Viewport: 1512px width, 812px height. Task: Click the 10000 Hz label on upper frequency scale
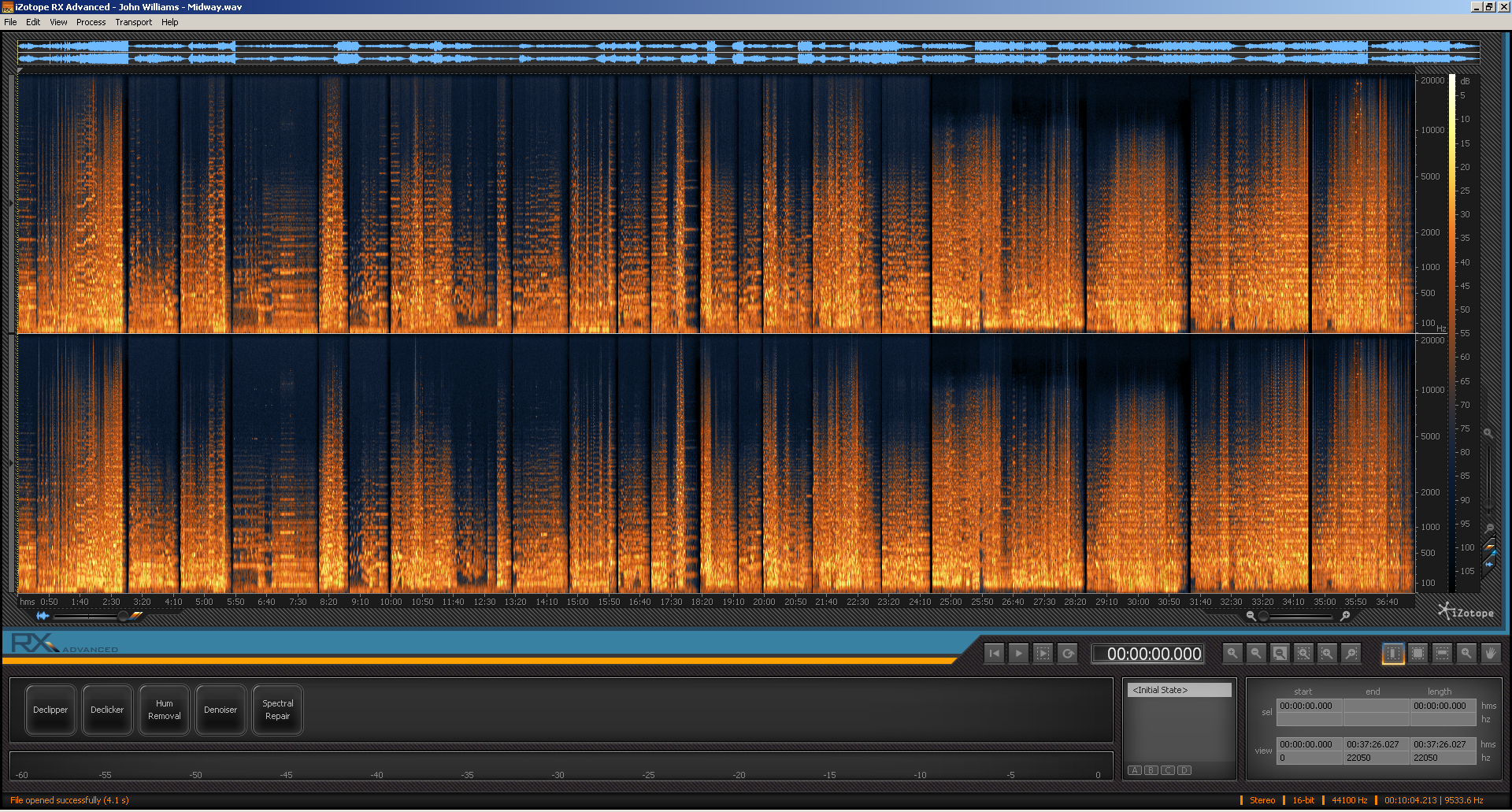(x=1432, y=130)
